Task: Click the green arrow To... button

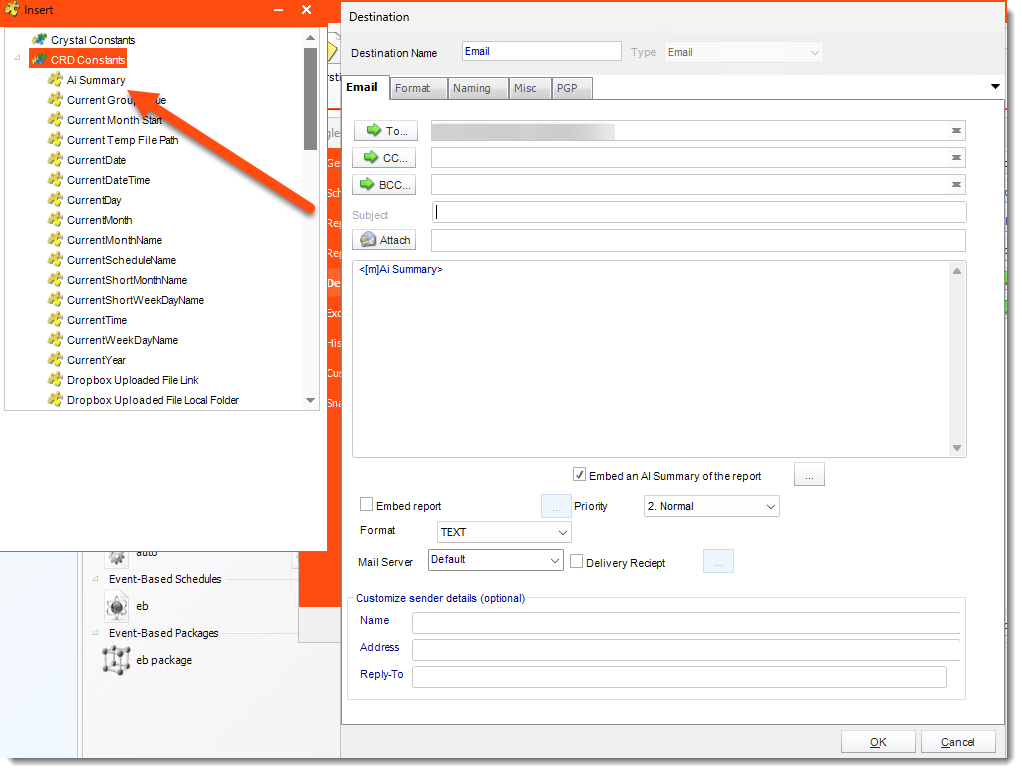Action: 384,131
